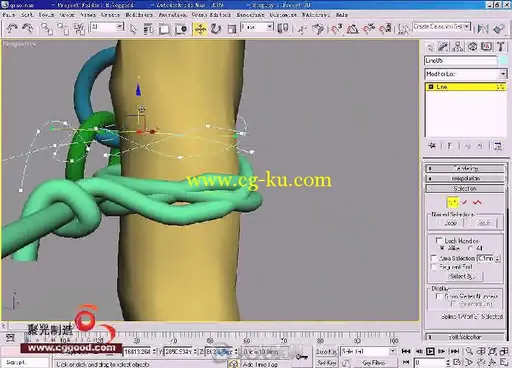Select the Select Object arrow tool

tap(133, 29)
